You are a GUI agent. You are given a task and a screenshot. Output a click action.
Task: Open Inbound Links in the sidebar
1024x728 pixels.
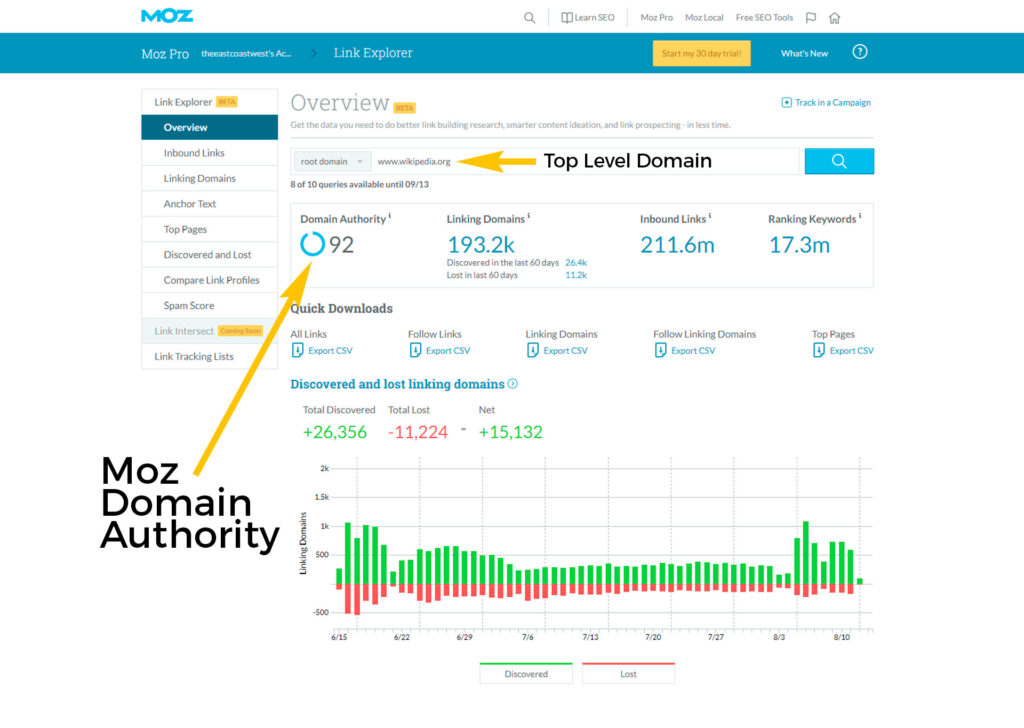click(x=210, y=153)
